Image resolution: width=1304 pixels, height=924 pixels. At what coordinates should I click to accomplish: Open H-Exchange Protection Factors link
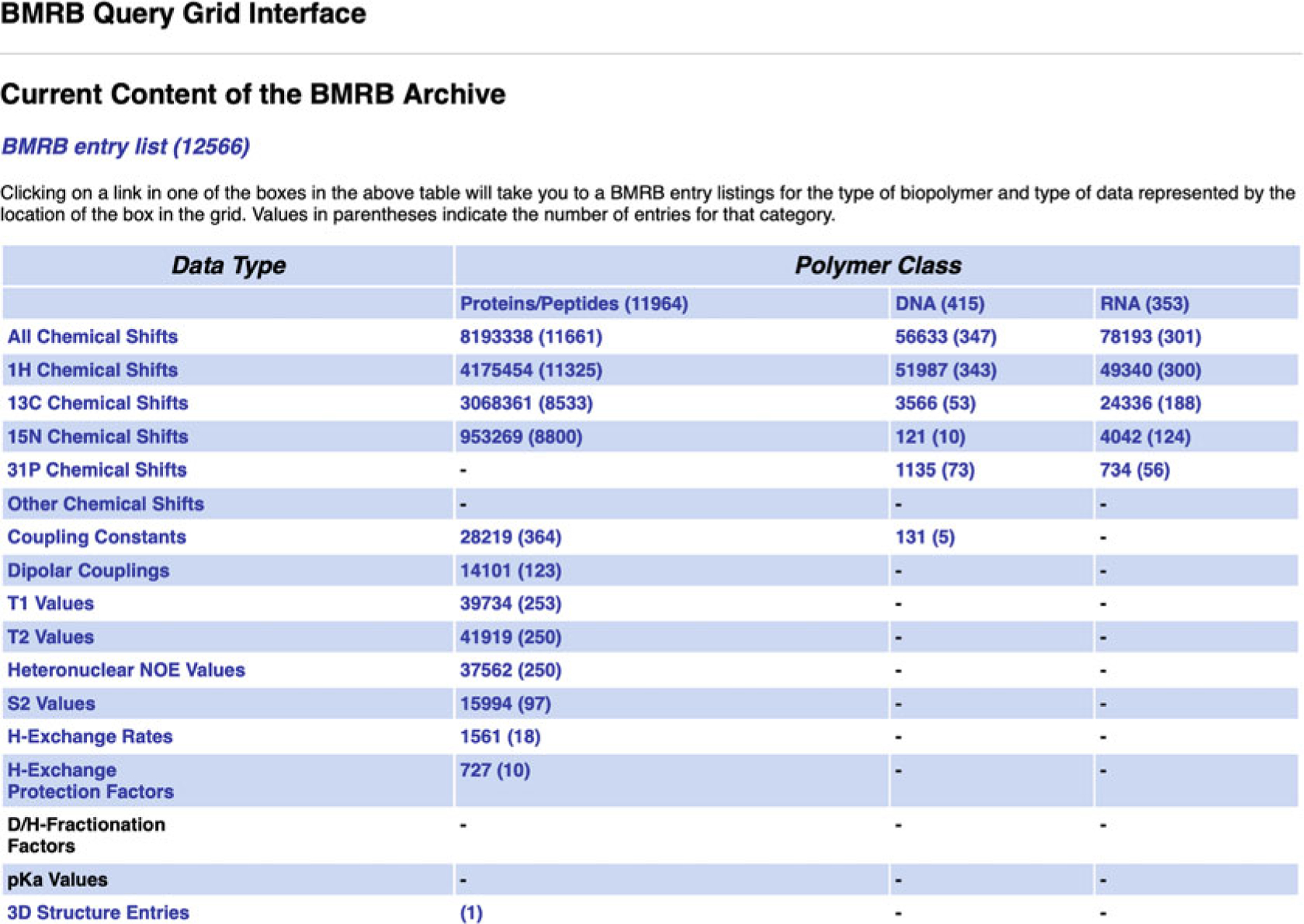tap(91, 781)
